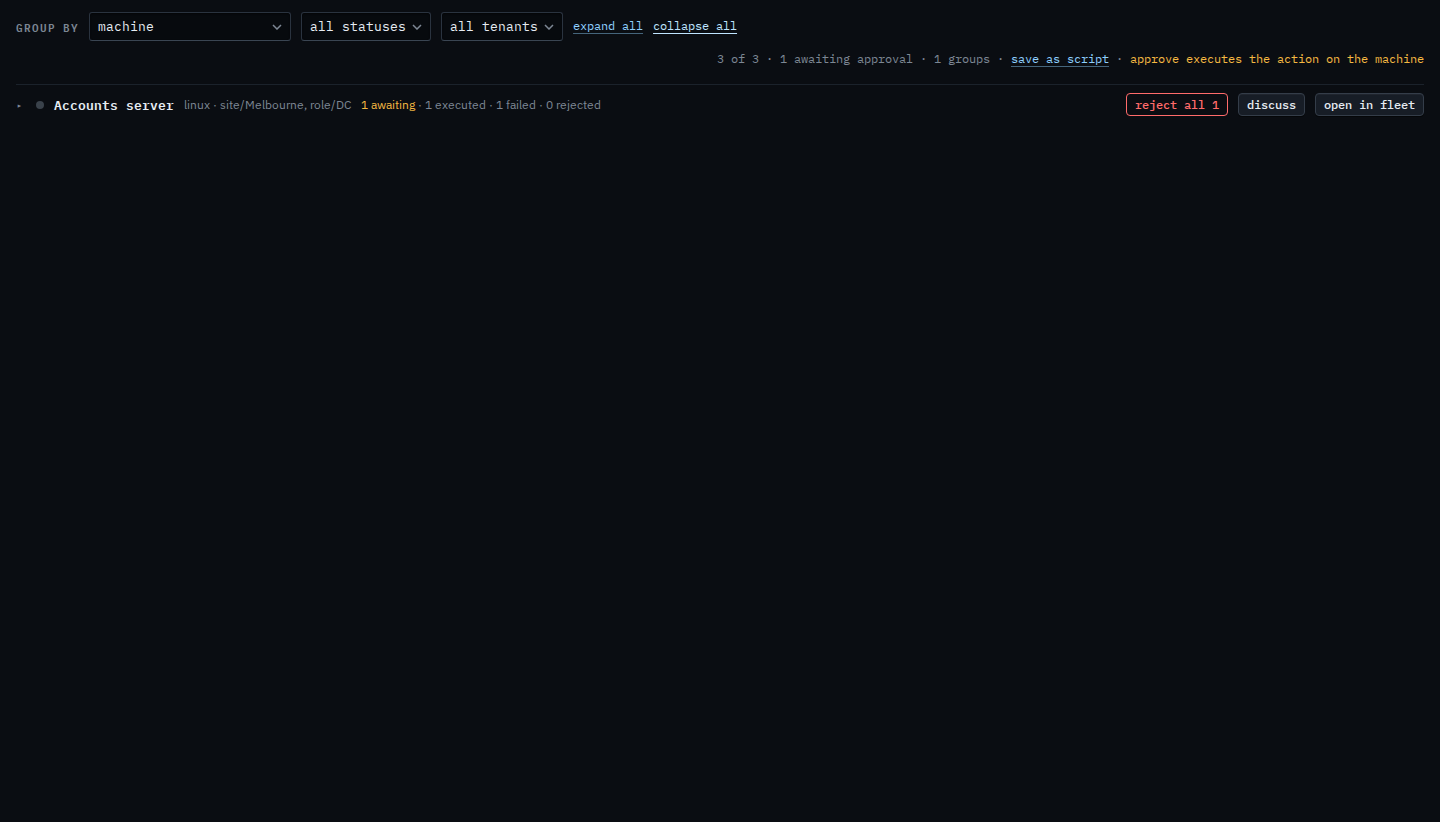Click the 3 of 3 count text
1440x822 pixels.
tap(738, 59)
